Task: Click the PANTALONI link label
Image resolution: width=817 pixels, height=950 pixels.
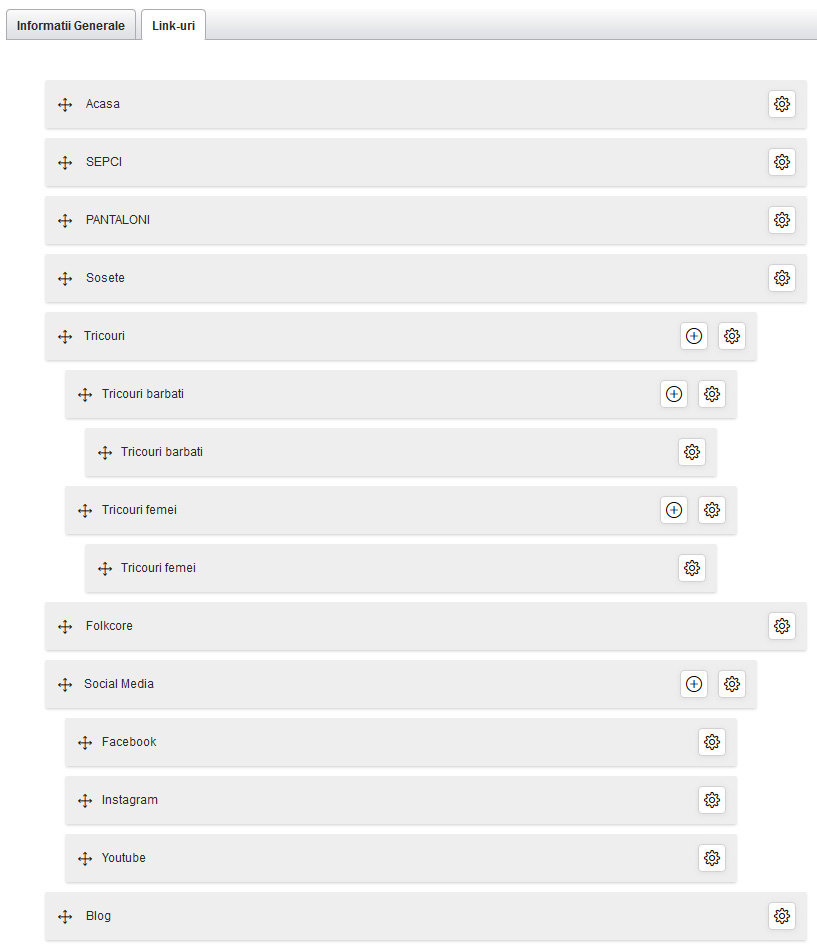Action: [x=118, y=220]
